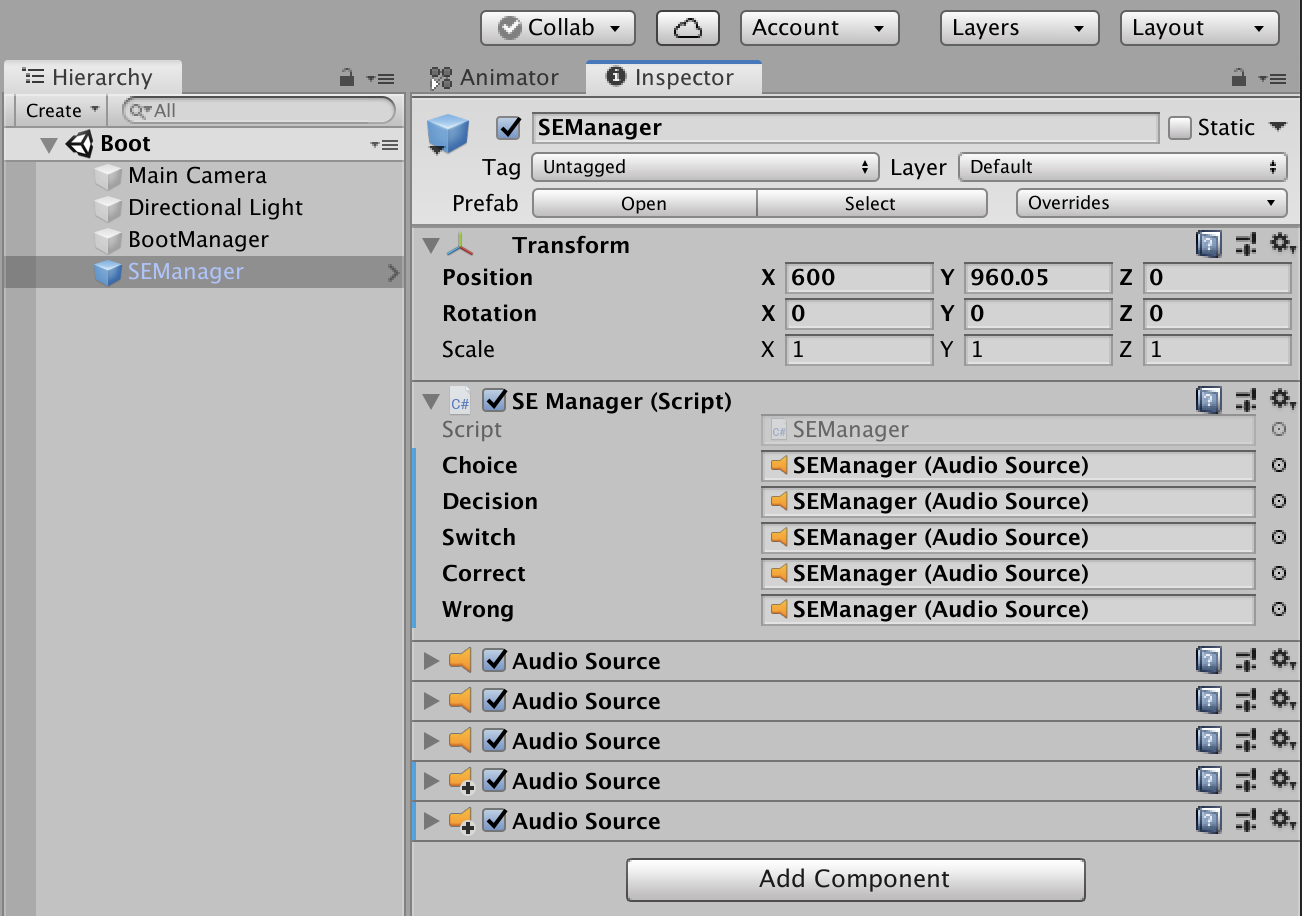Open the Account dropdown
The width and height of the screenshot is (1302, 916).
[x=820, y=28]
